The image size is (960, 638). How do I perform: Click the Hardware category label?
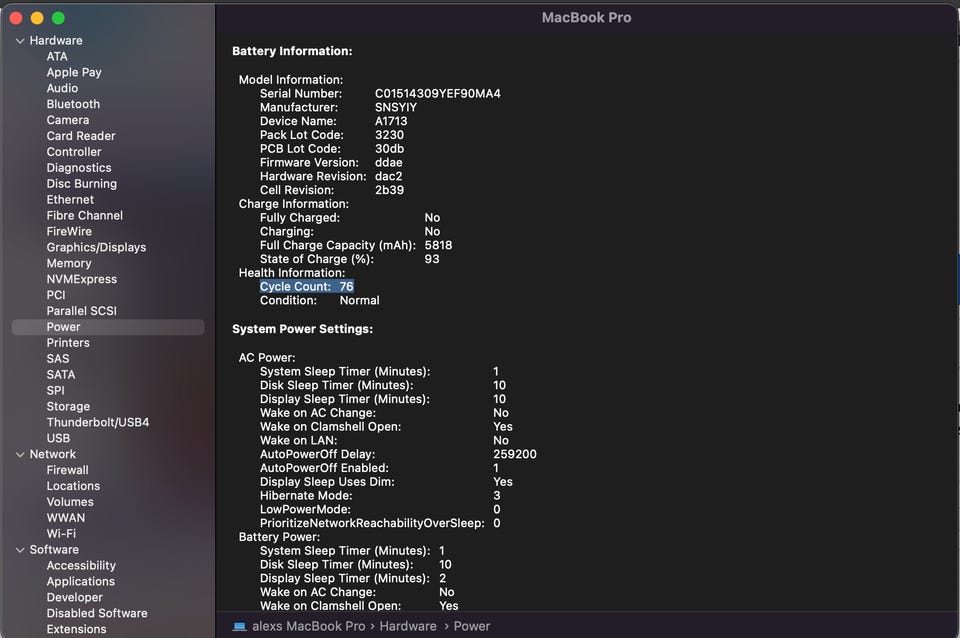tap(56, 40)
